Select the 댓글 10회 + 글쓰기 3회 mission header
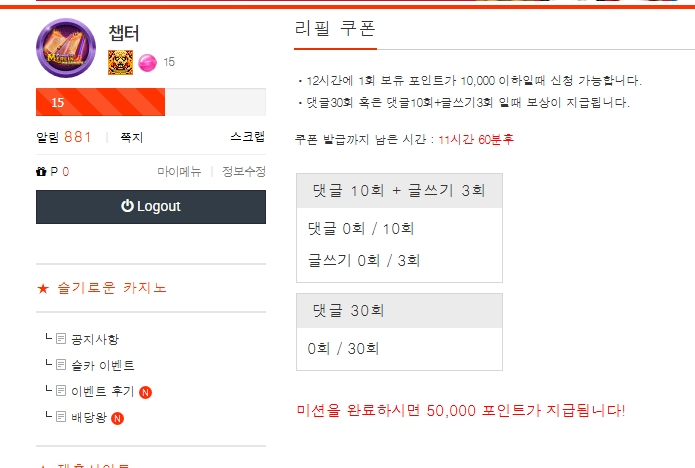 pos(399,191)
